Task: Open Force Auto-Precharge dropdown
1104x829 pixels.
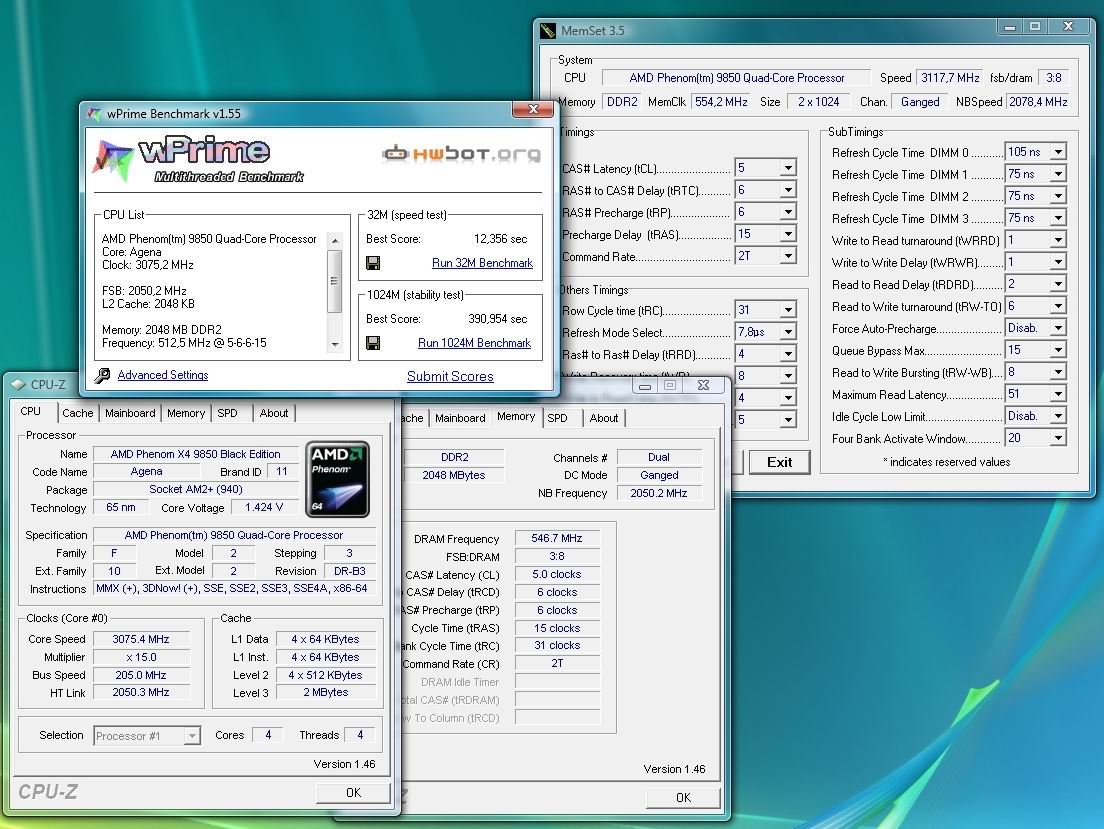Action: tap(1058, 328)
